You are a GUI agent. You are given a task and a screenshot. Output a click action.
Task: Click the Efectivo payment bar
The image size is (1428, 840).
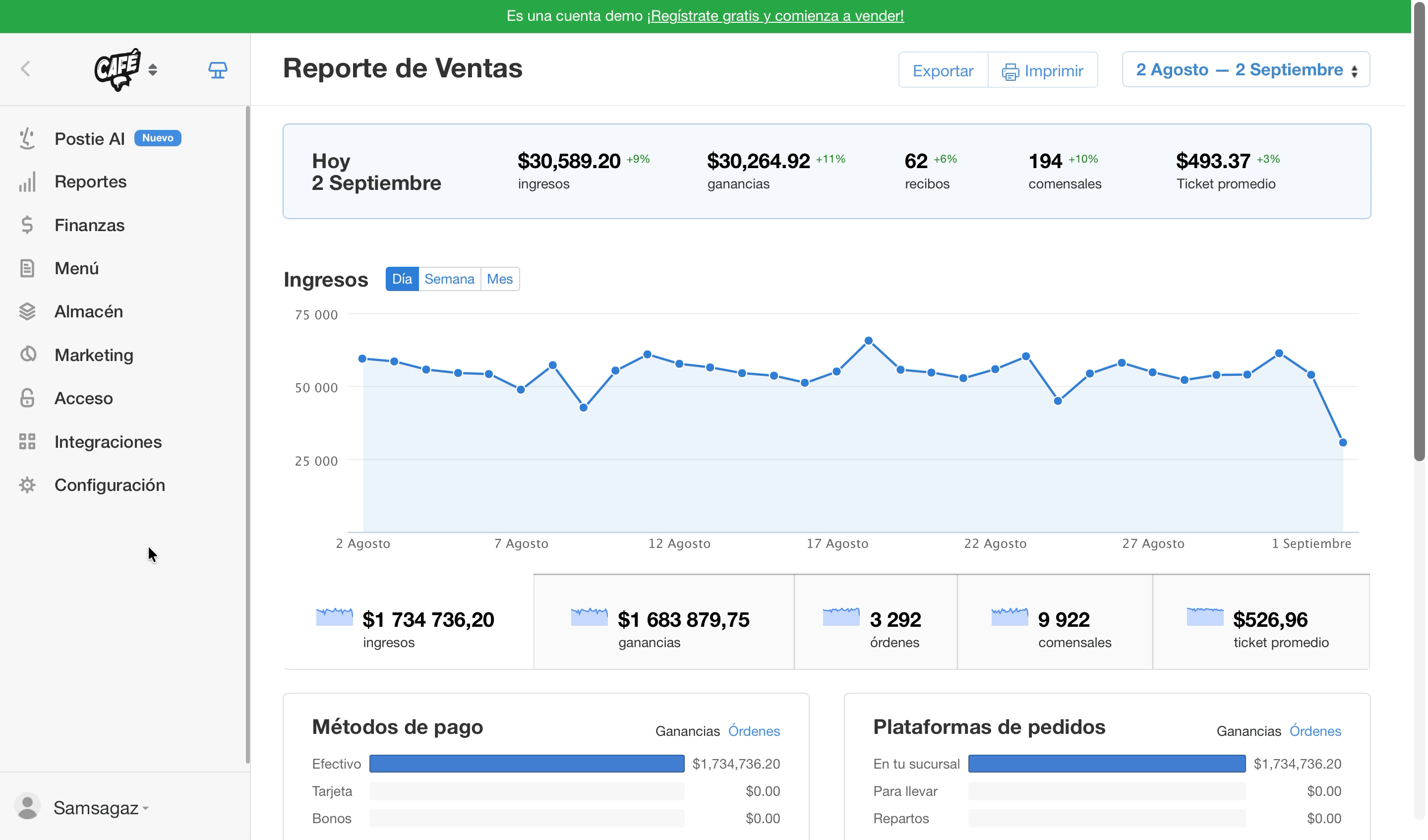point(527,764)
